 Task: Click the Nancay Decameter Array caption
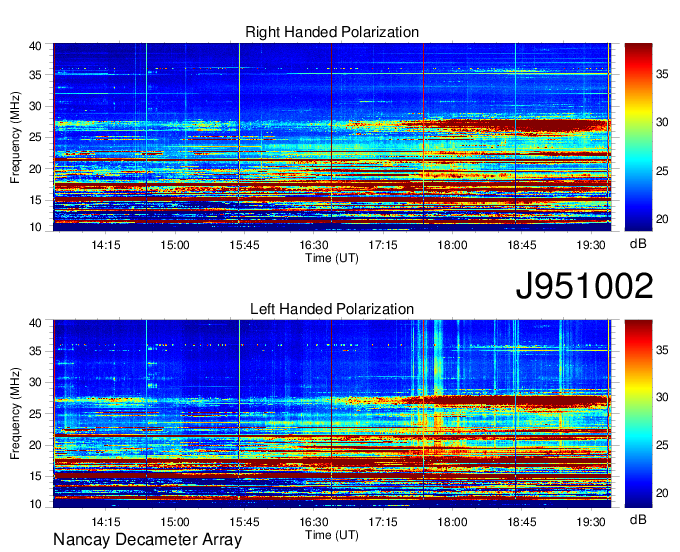[147, 539]
